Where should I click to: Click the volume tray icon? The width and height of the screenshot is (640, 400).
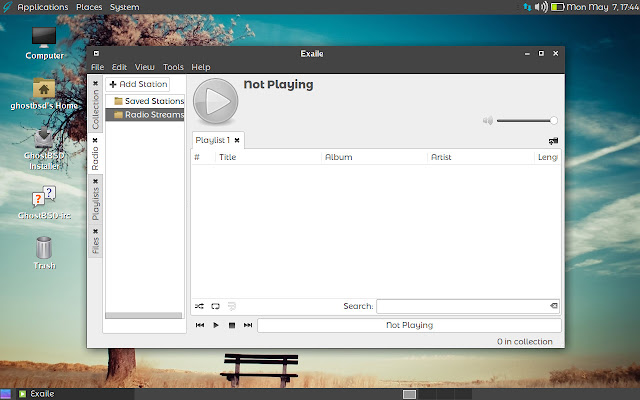541,7
